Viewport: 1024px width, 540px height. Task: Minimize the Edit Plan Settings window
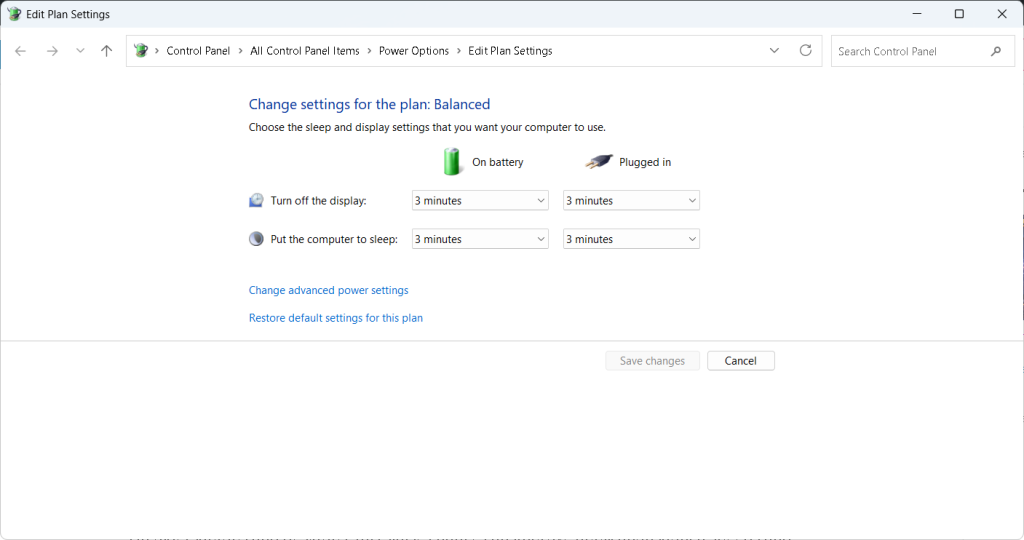(x=917, y=14)
